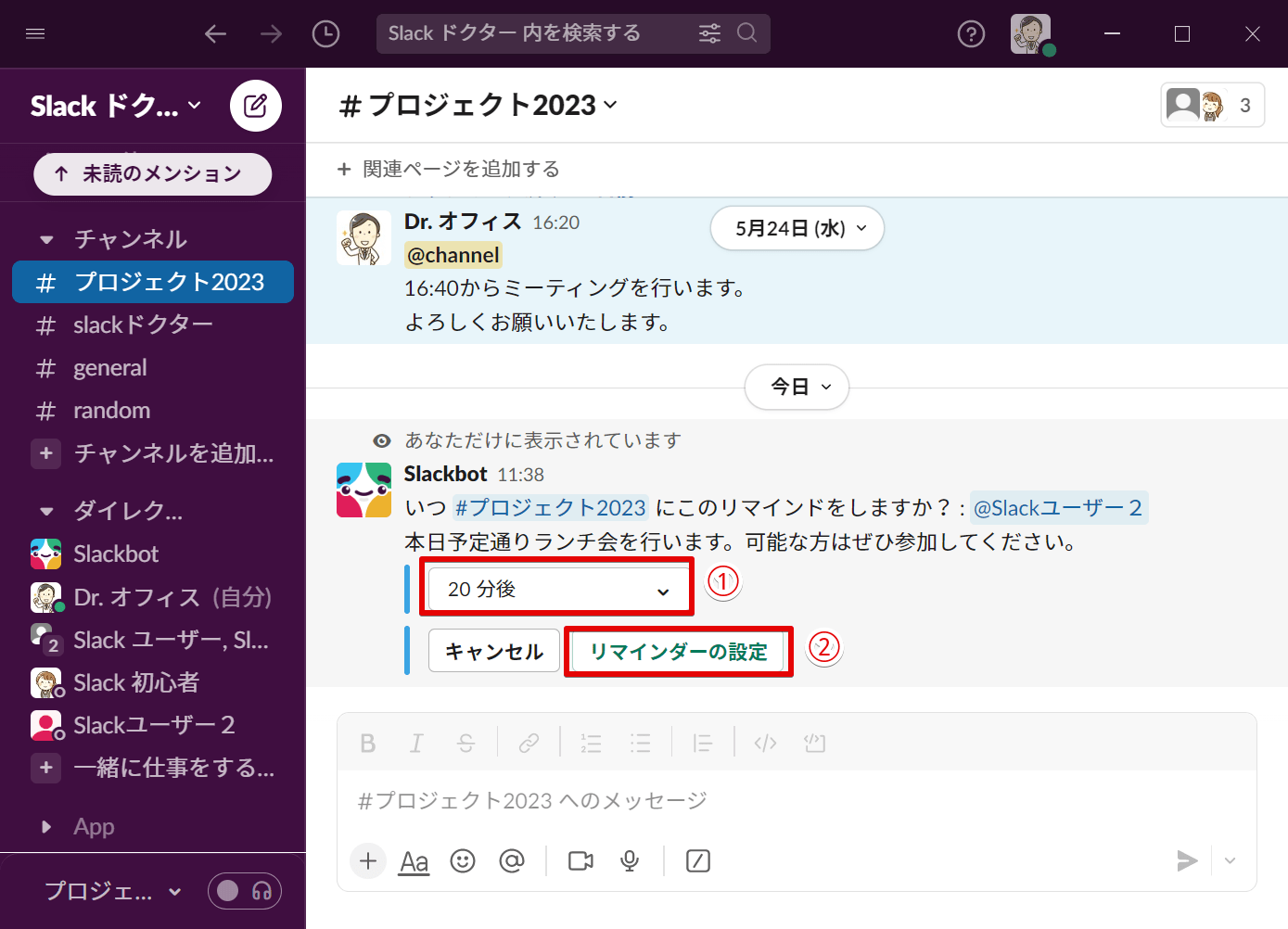Record an audio clip with microphone
This screenshot has width=1288, height=929.
(630, 861)
